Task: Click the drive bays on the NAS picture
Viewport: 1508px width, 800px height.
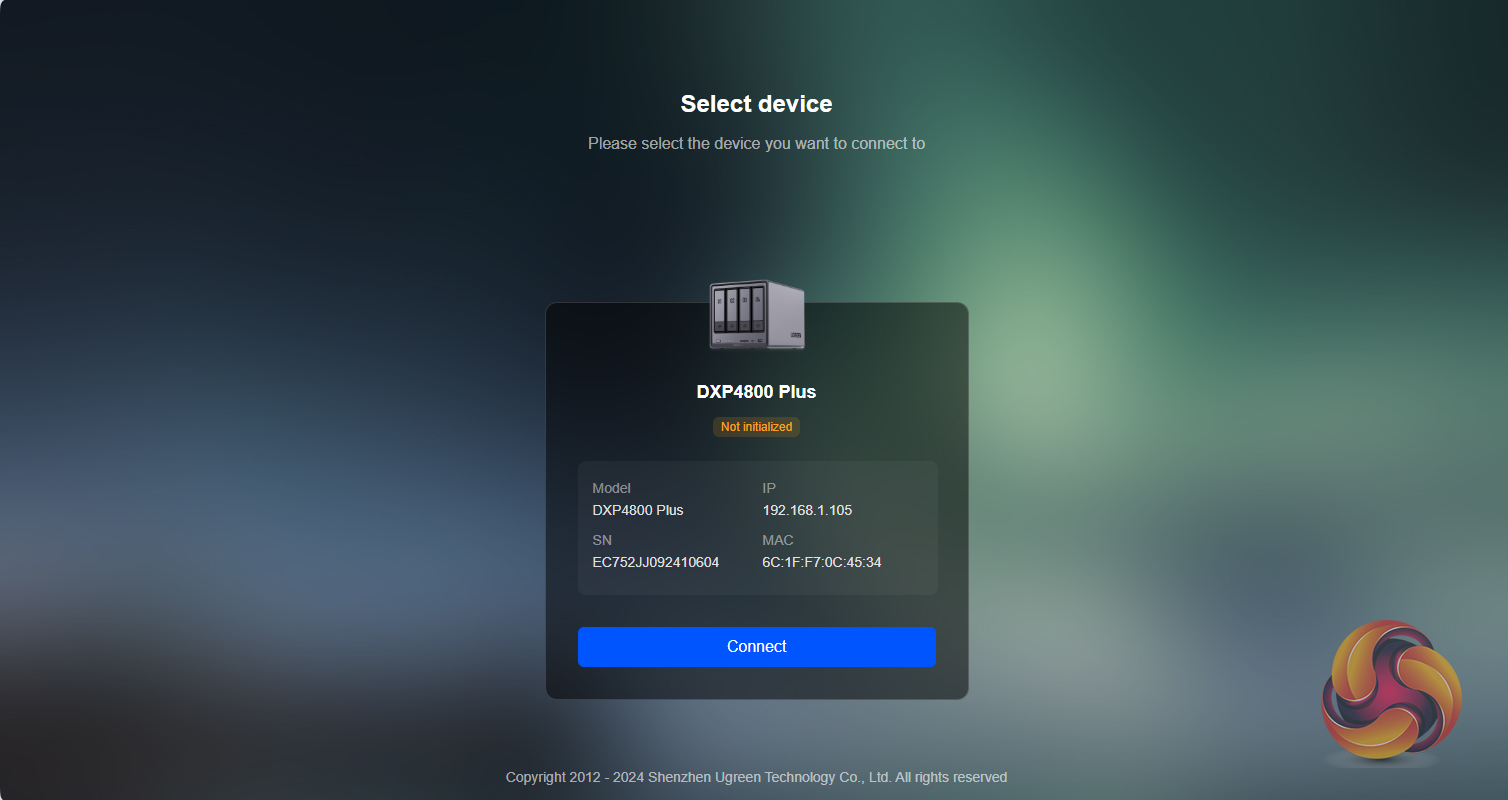Action: 737,310
